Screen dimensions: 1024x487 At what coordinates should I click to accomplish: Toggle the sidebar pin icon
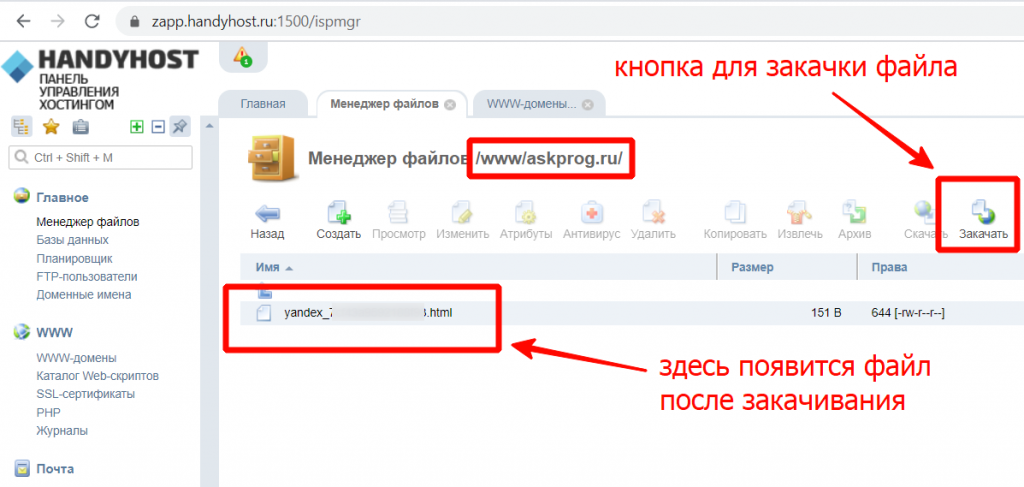[180, 127]
